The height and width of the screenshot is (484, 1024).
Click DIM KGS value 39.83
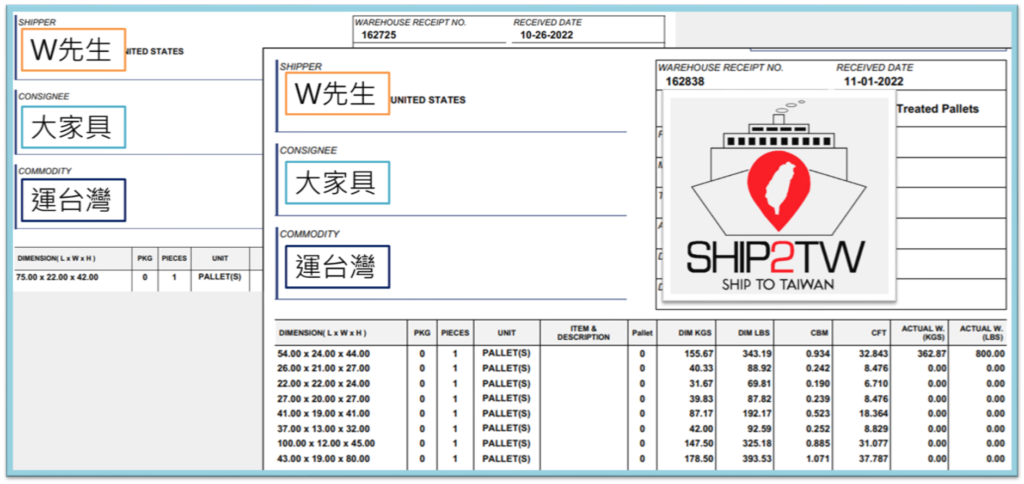tap(701, 398)
